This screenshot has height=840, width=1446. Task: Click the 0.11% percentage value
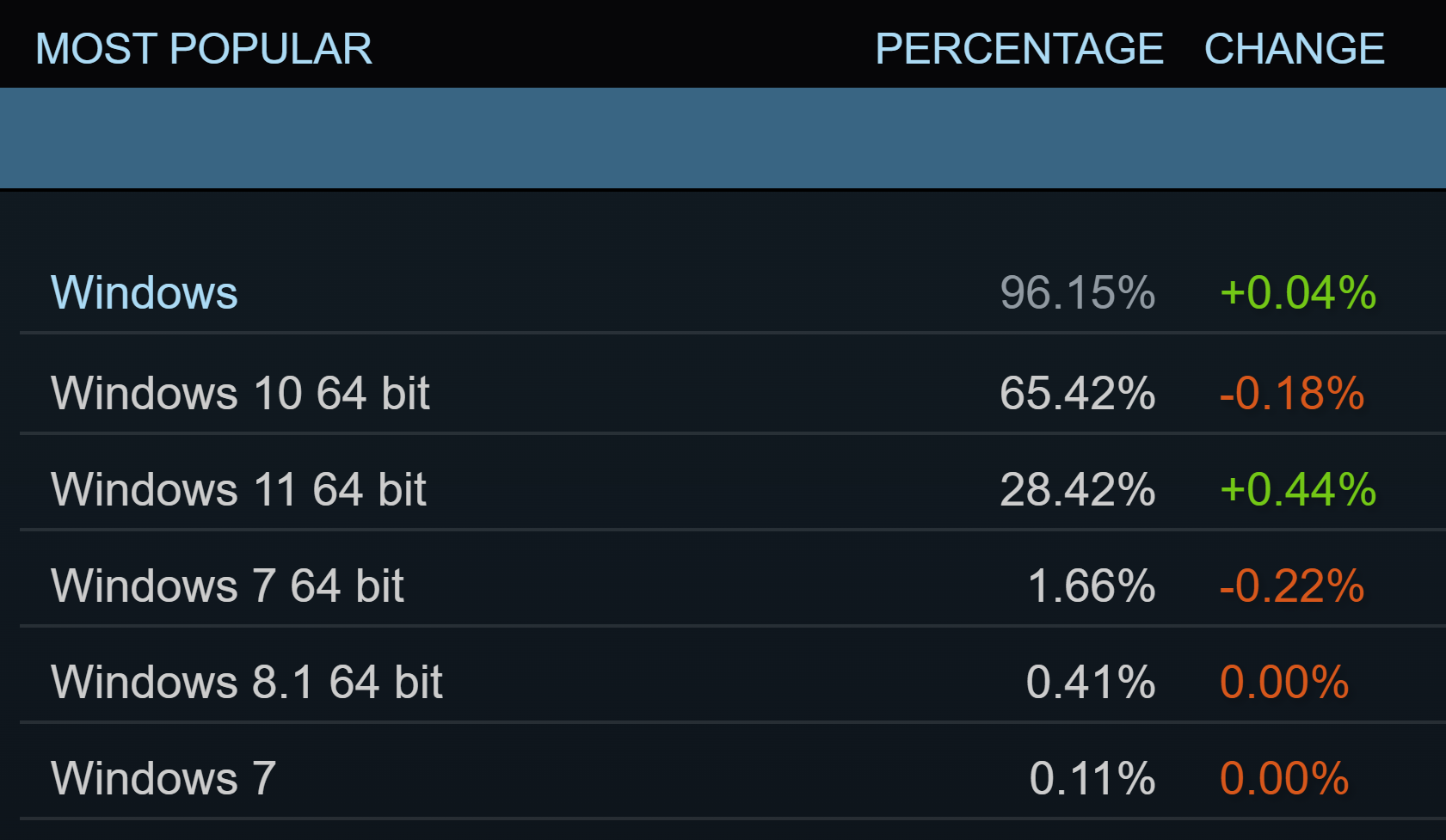[1092, 778]
